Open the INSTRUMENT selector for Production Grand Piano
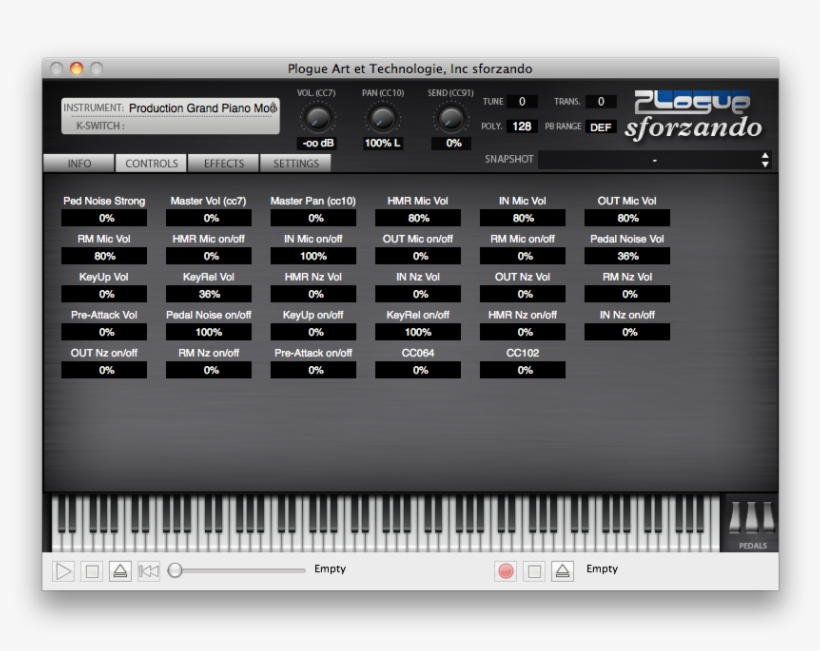Image resolution: width=820 pixels, height=651 pixels. tap(170, 108)
